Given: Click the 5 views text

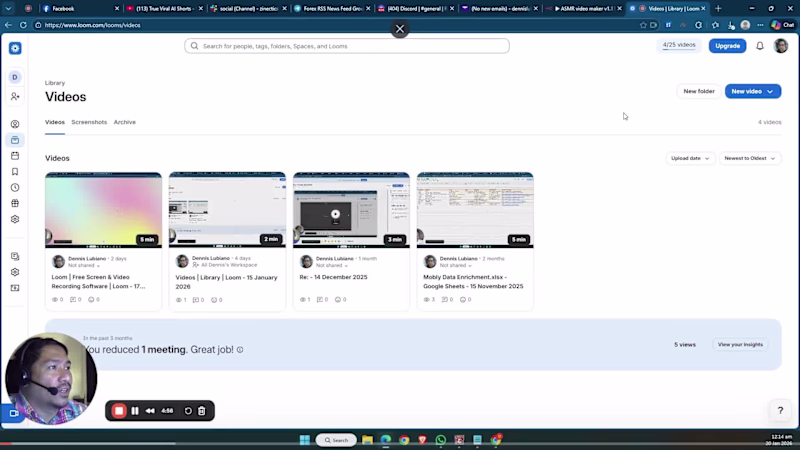Looking at the screenshot, I should (685, 344).
